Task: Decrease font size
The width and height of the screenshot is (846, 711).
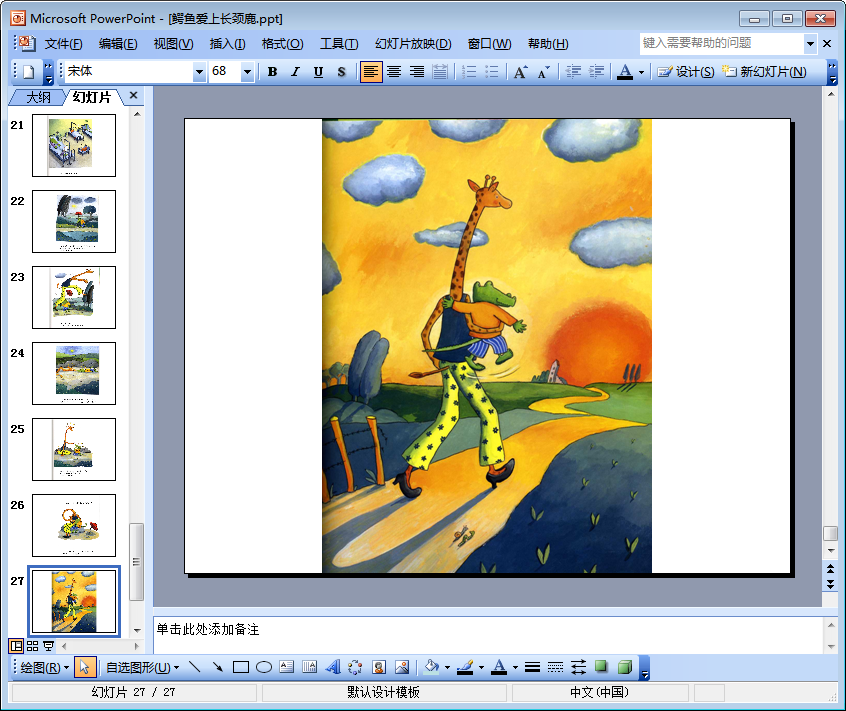Action: pos(543,72)
